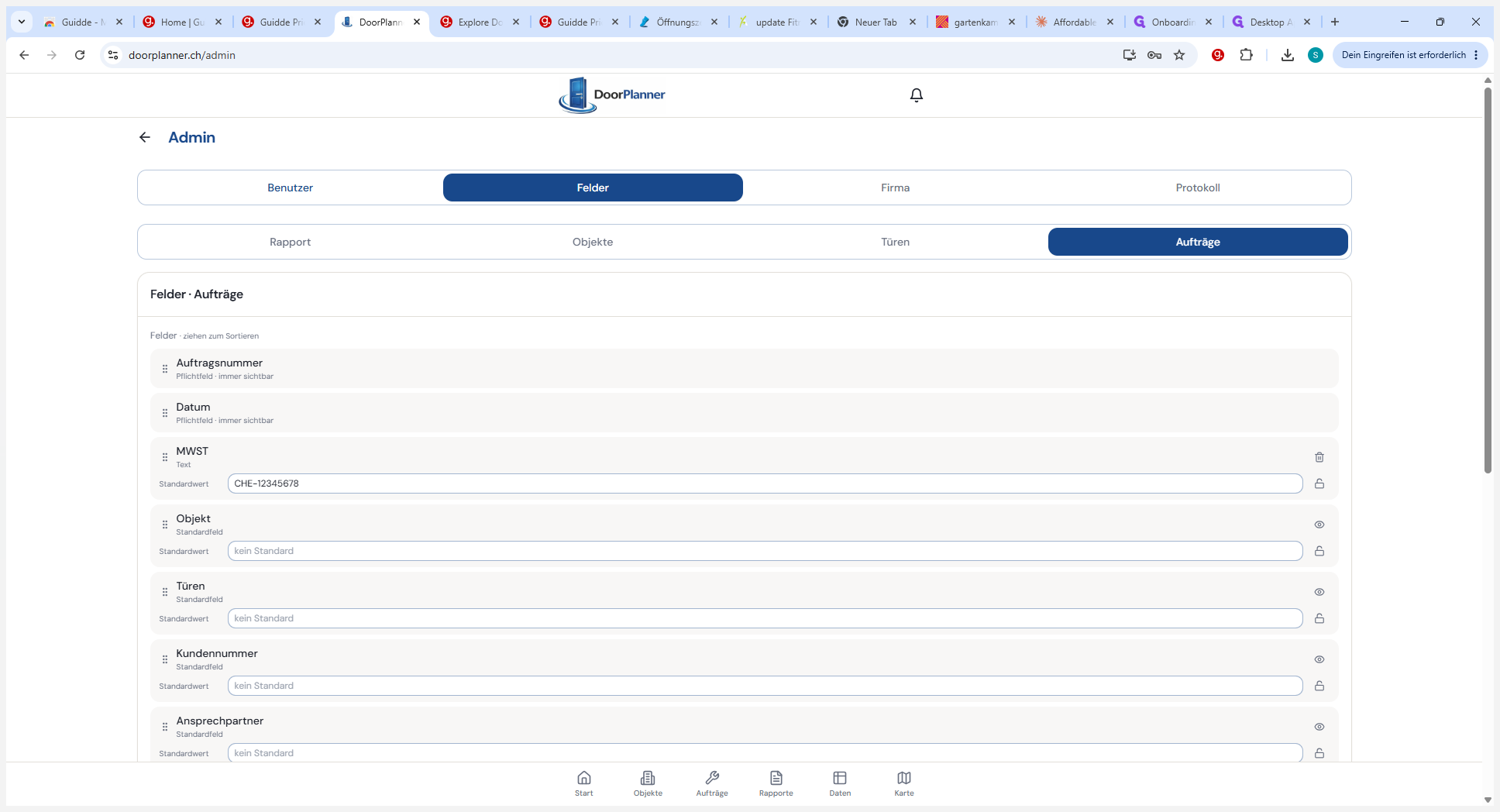The width and height of the screenshot is (1500, 812).
Task: Delete the MWST field with trash icon
Action: pos(1319,457)
